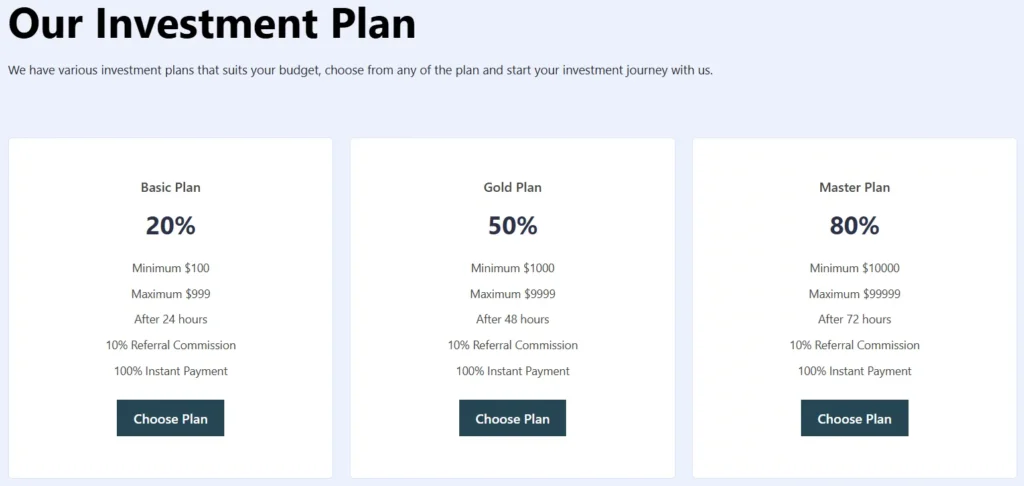1024x486 pixels.
Task: Click Choose Plan under Gold Plan
Action: coord(512,418)
